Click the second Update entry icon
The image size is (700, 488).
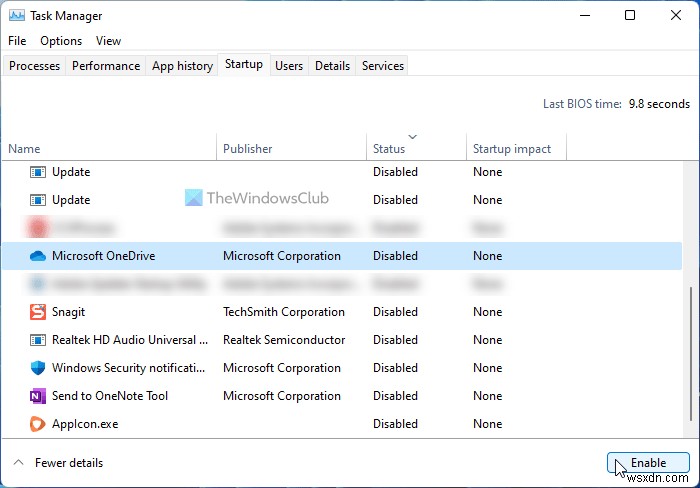point(38,200)
